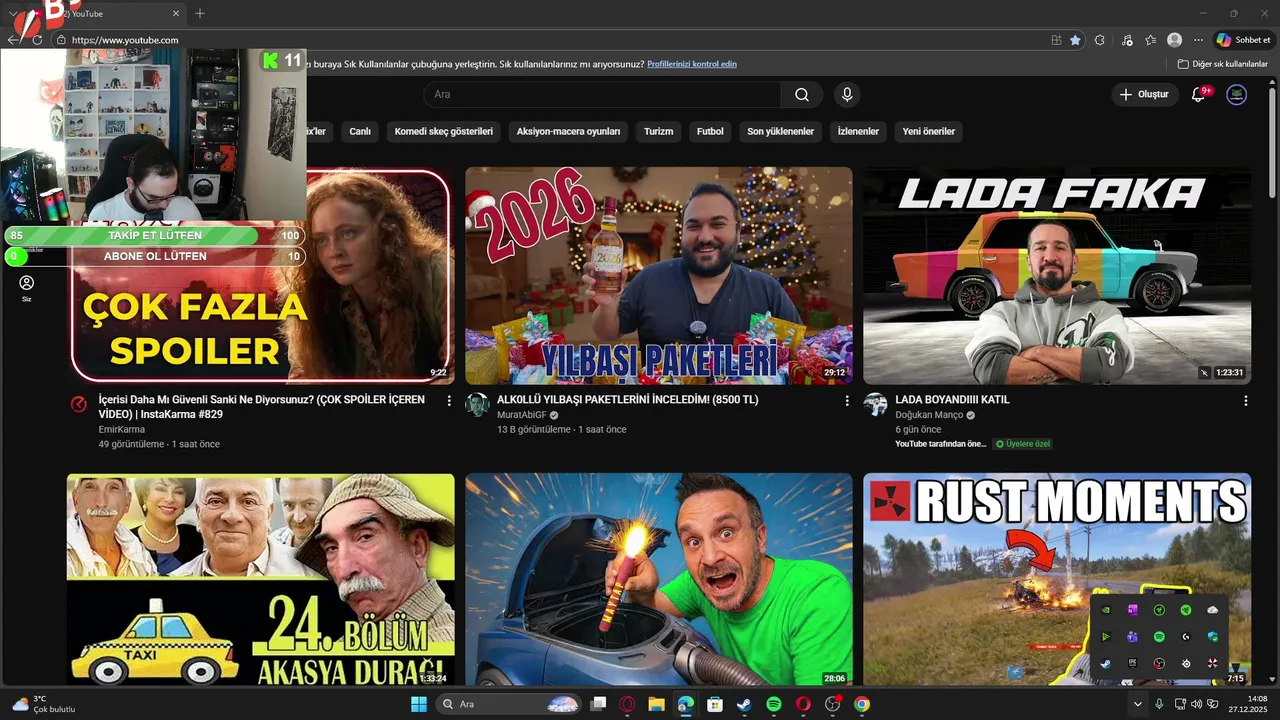Viewport: 1280px width, 720px height.
Task: Reload the page with the refresh icon
Action: [x=37, y=40]
